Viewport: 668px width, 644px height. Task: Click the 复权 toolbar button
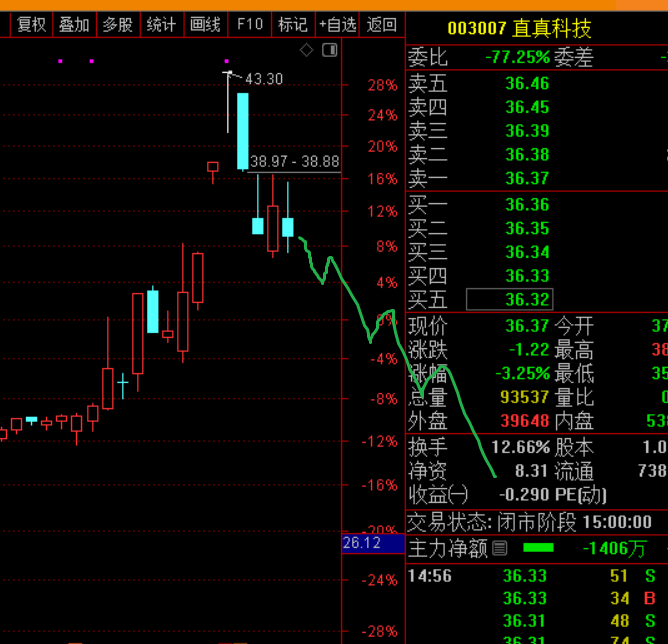[31, 25]
